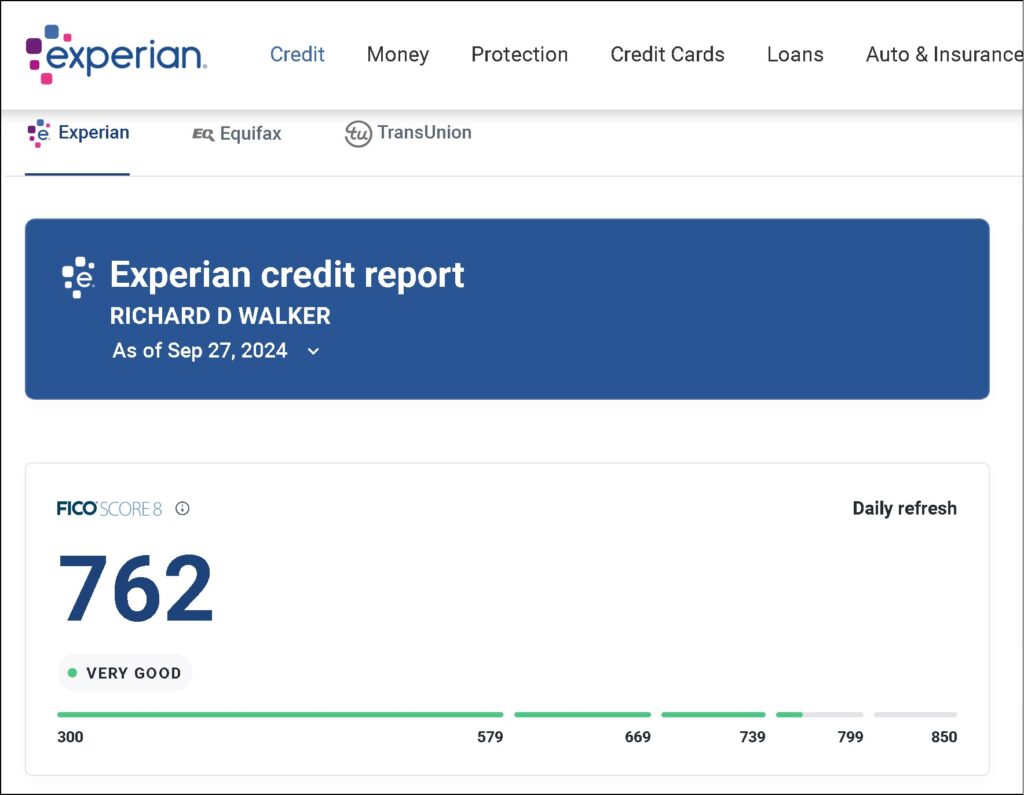Open the Auto & Insurance menu
This screenshot has width=1024, height=795.
pos(943,54)
